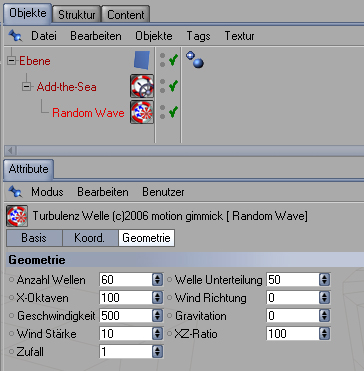
Task: Click the Random Wave object icon
Action: [142, 112]
